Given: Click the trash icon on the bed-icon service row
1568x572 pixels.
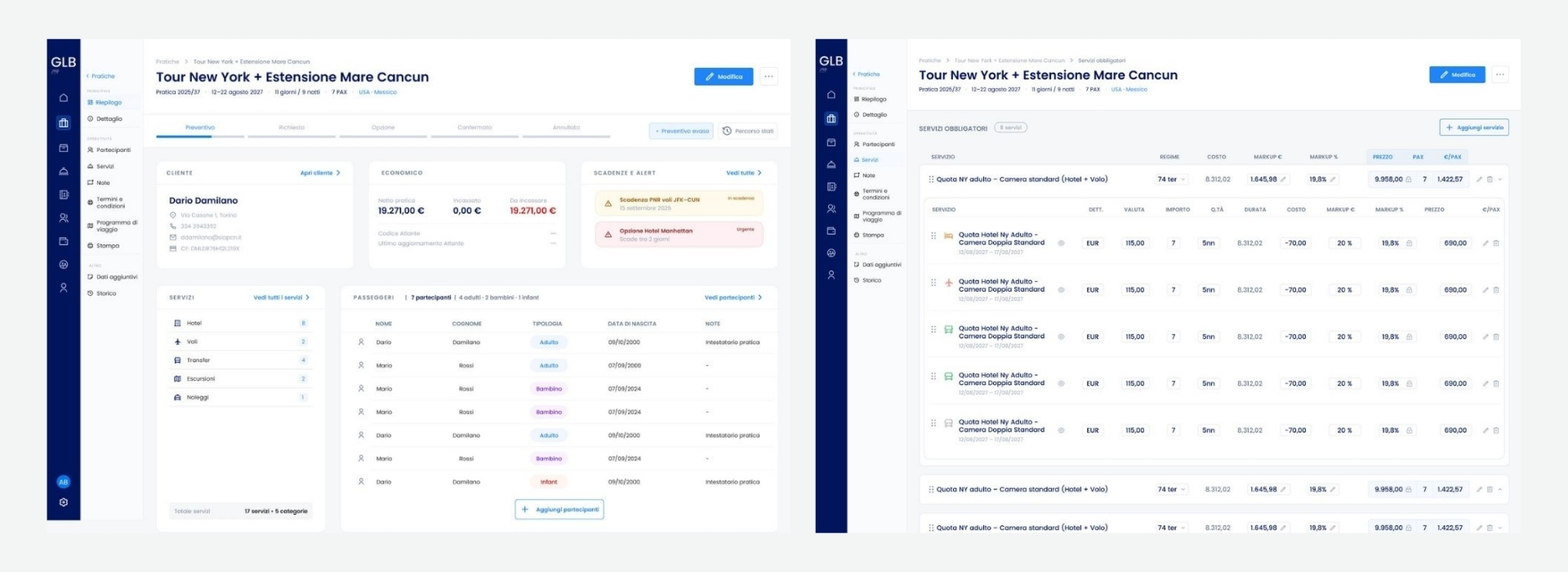Looking at the screenshot, I should coord(1496,244).
